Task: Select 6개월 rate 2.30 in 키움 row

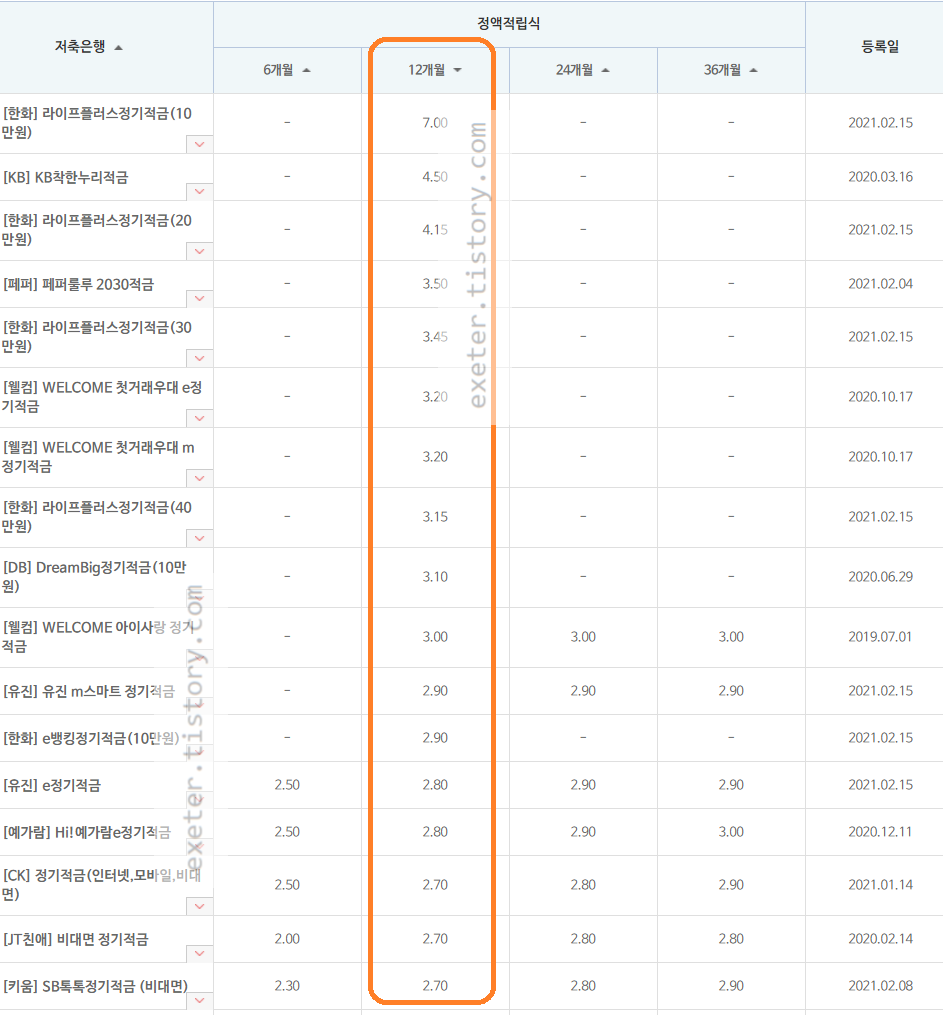Action: tap(287, 986)
